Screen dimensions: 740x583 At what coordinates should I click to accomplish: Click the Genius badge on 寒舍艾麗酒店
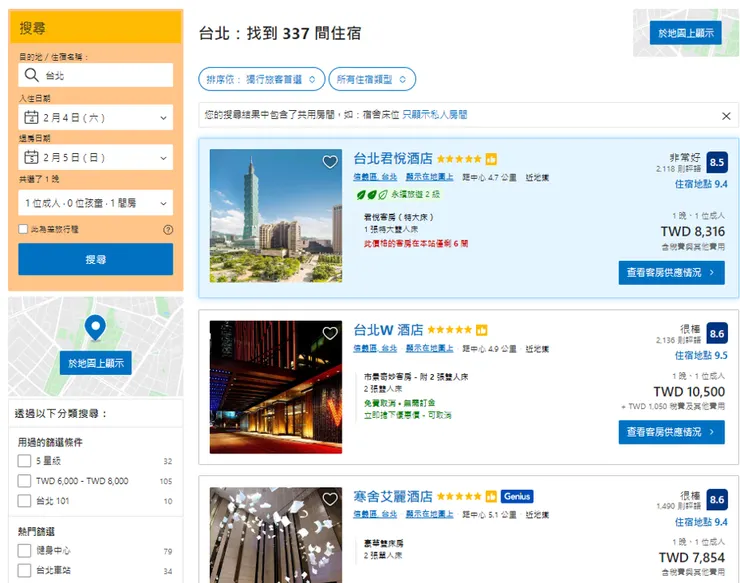tap(517, 496)
